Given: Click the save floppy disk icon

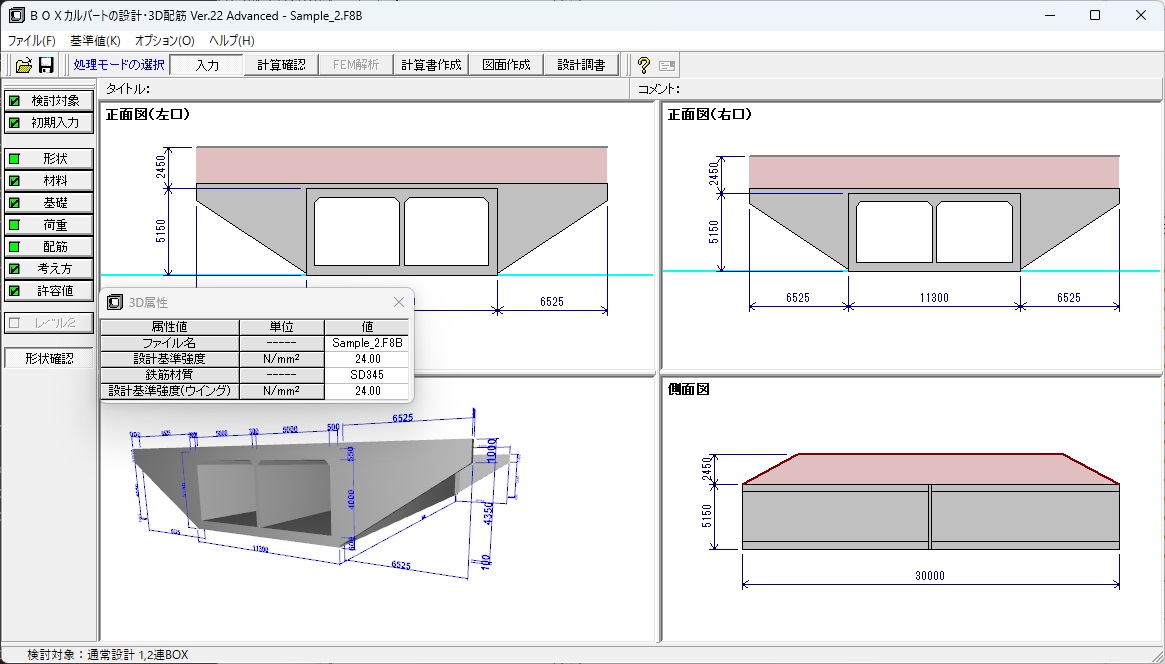Looking at the screenshot, I should tap(46, 65).
